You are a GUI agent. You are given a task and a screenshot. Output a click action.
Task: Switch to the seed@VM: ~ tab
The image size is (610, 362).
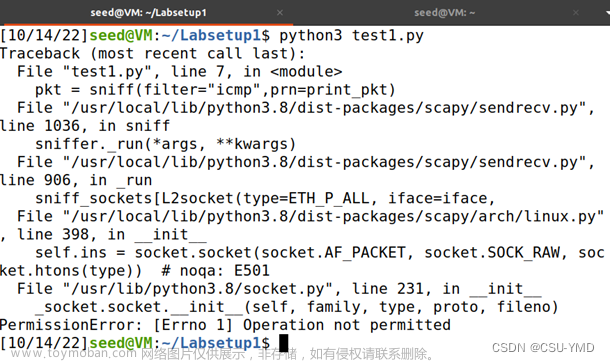[444, 12]
